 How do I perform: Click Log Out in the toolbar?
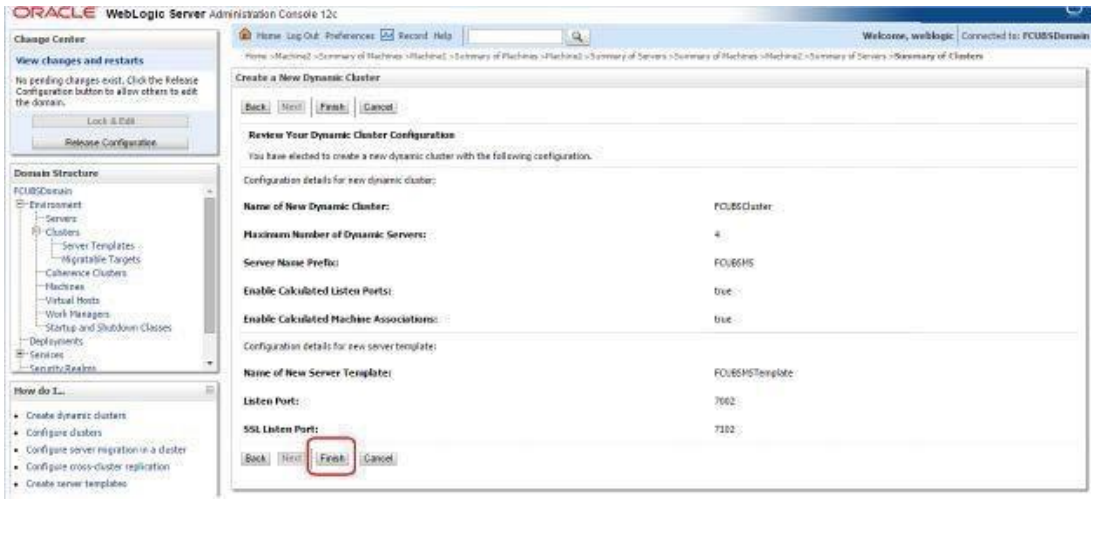302,36
